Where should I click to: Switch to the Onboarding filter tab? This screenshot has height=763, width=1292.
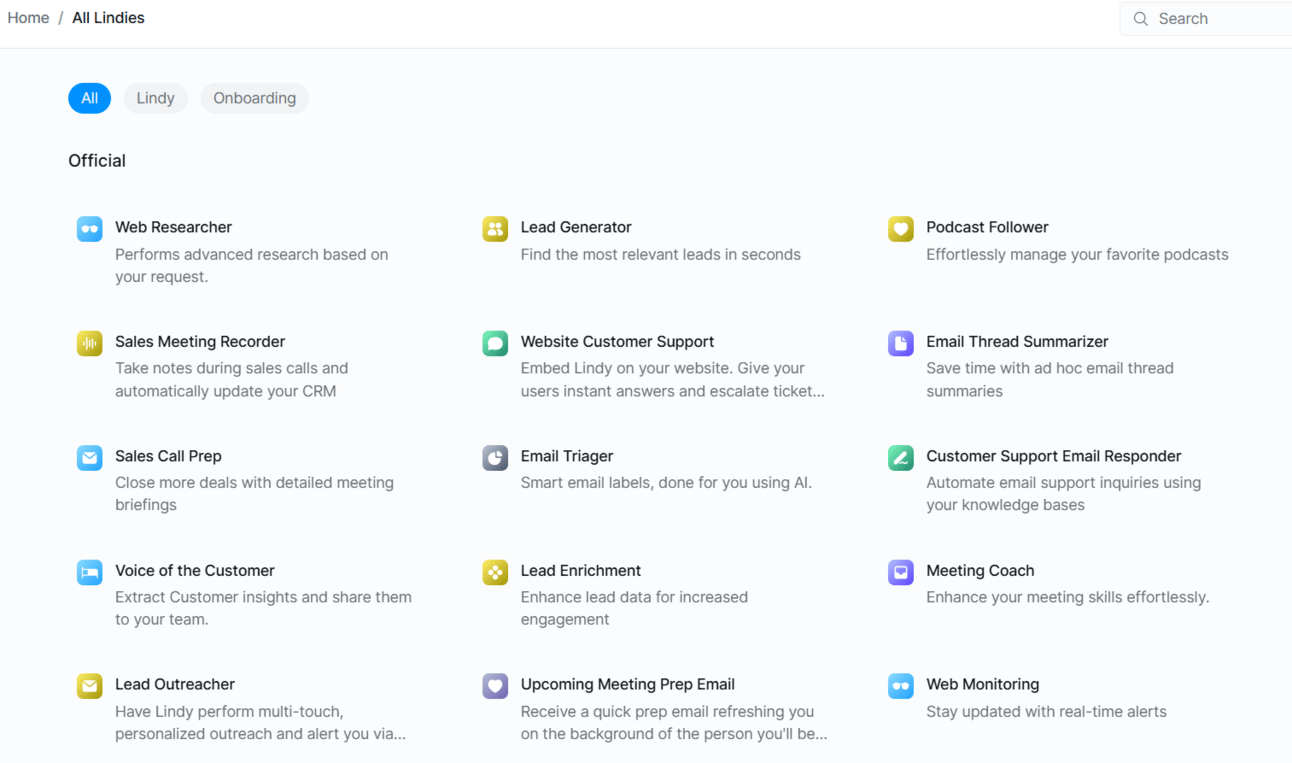[x=254, y=98]
